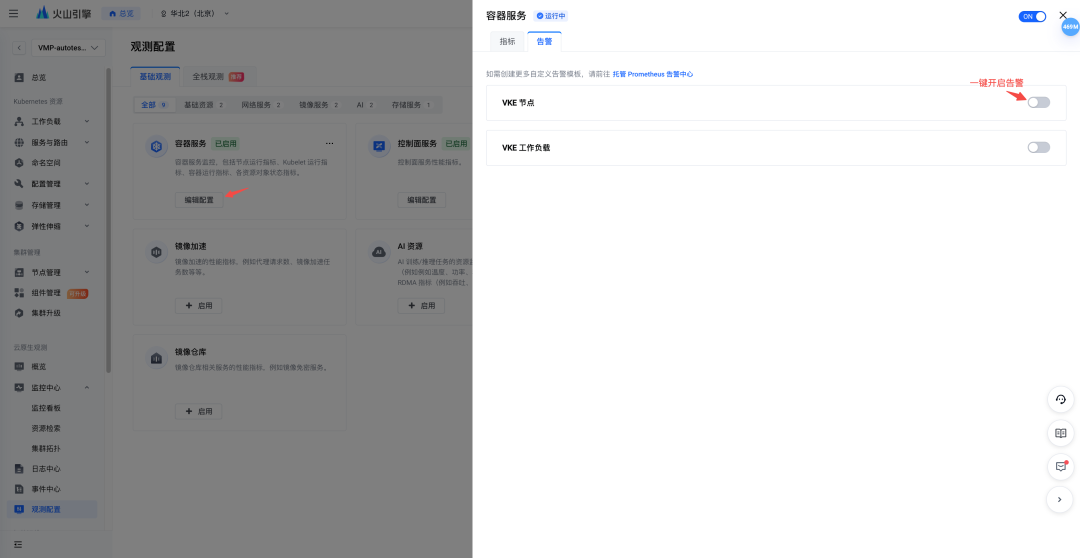Switch to 告警 tab in drawer
1080x558 pixels.
click(544, 41)
